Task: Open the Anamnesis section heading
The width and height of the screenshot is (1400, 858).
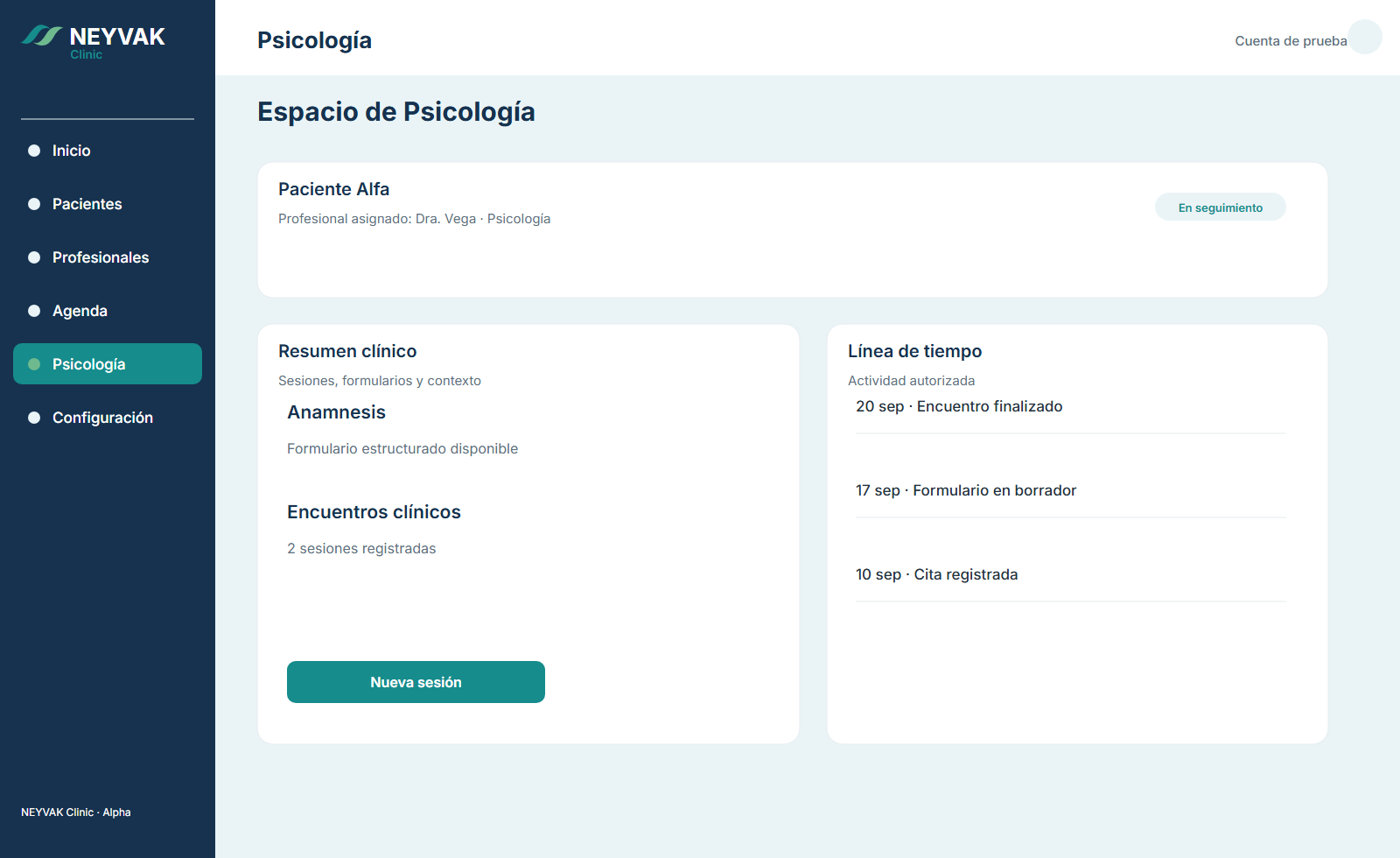Action: (x=337, y=412)
